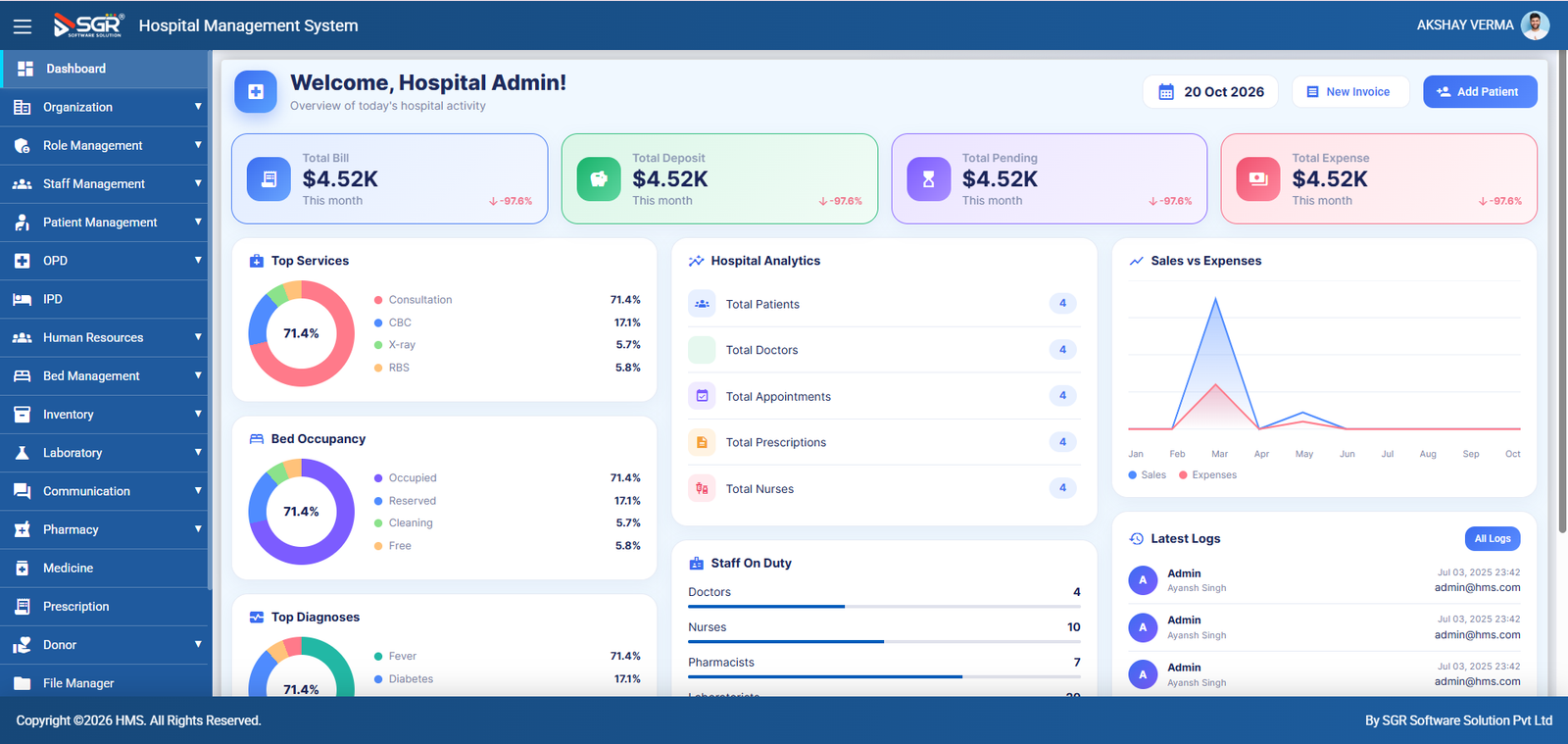Click the Total Expense card icon
Image resolution: width=1568 pixels, height=744 pixels.
click(1258, 179)
